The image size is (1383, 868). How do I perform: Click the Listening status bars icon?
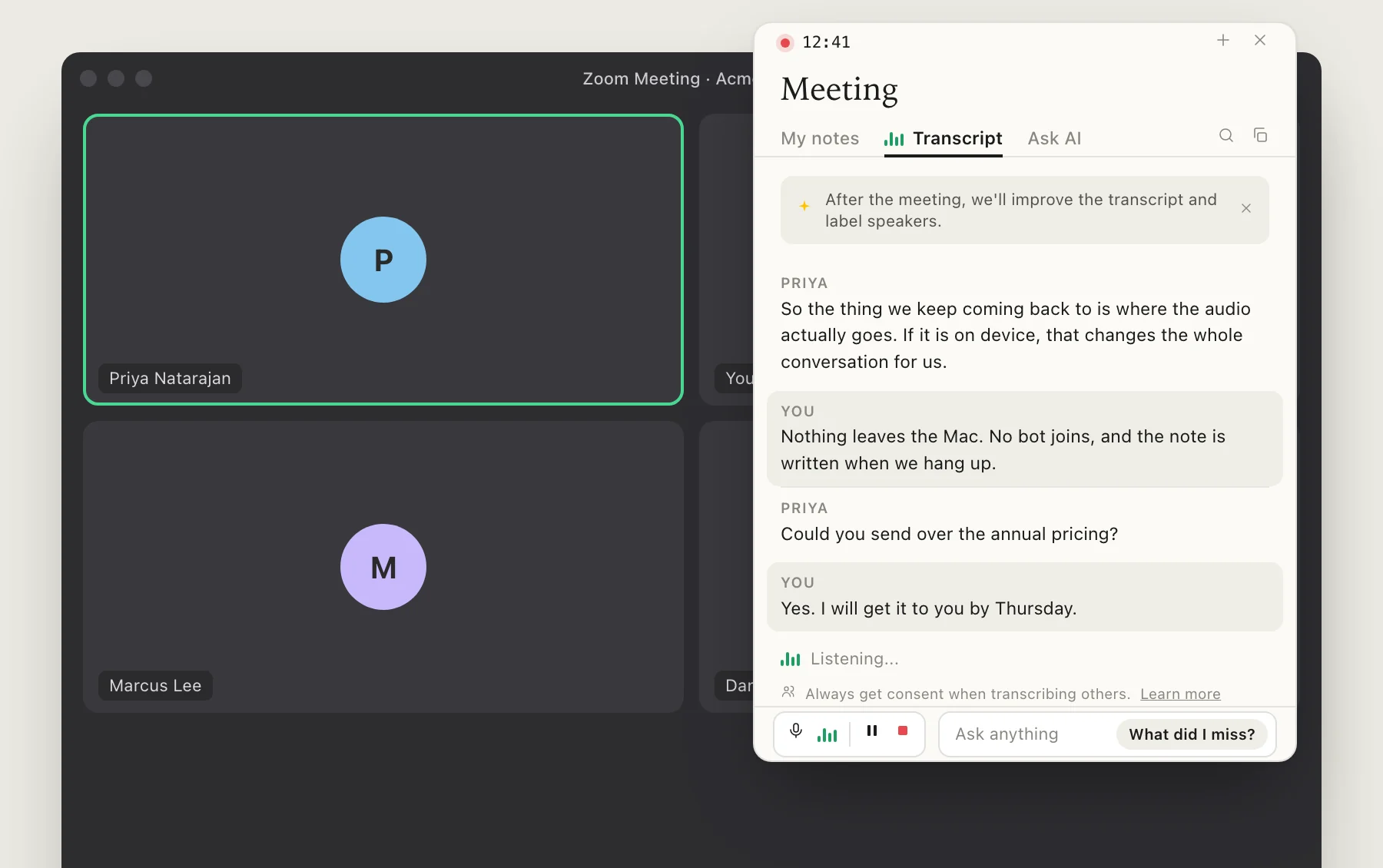coord(791,659)
